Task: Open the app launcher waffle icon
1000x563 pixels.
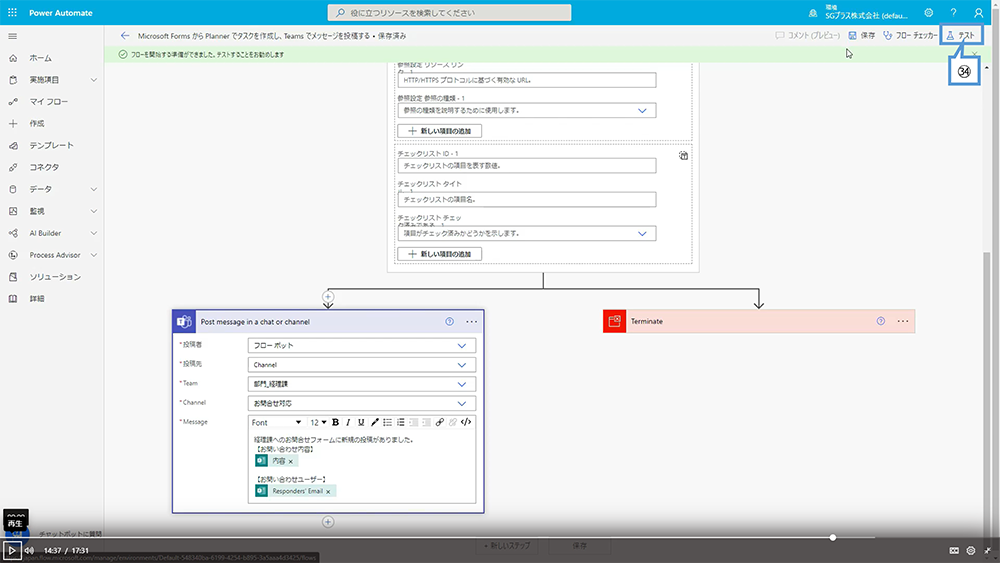Action: tap(12, 12)
